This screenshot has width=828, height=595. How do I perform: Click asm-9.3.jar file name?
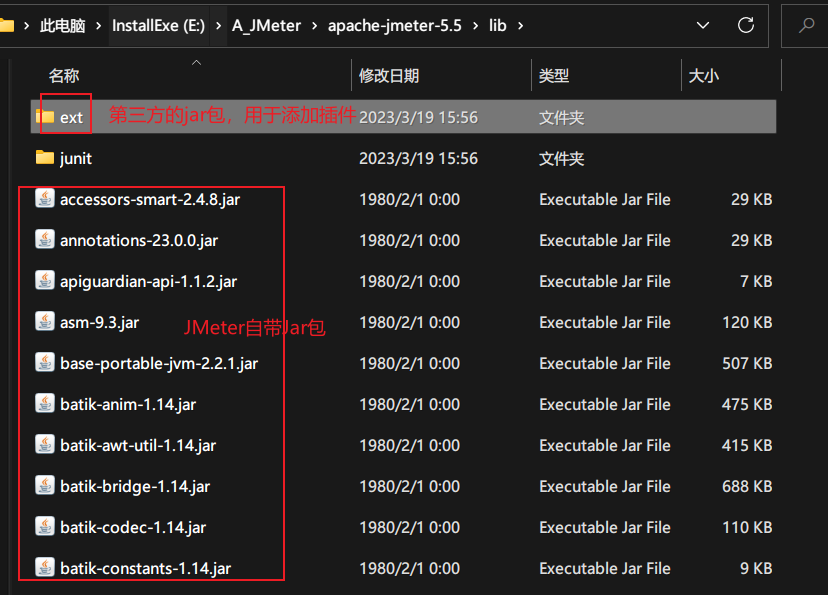[99, 323]
